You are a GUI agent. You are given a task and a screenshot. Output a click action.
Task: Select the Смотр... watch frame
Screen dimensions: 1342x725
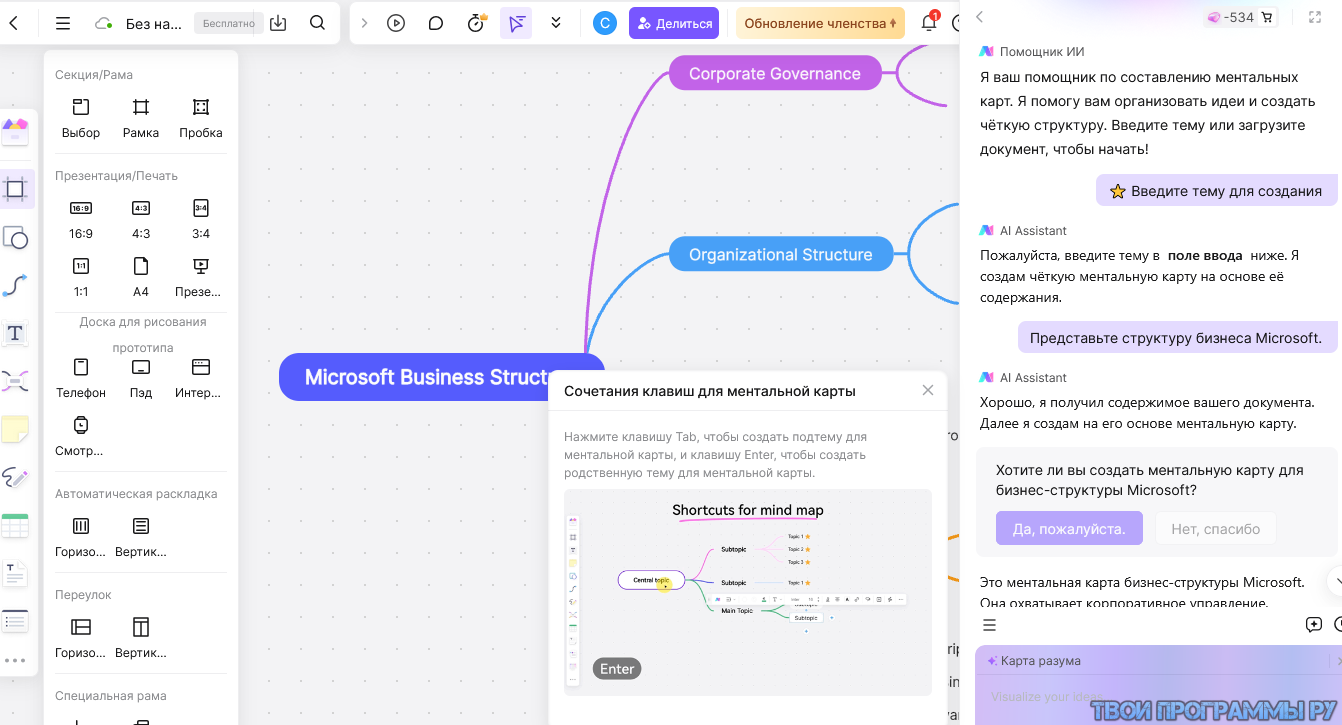tap(80, 436)
